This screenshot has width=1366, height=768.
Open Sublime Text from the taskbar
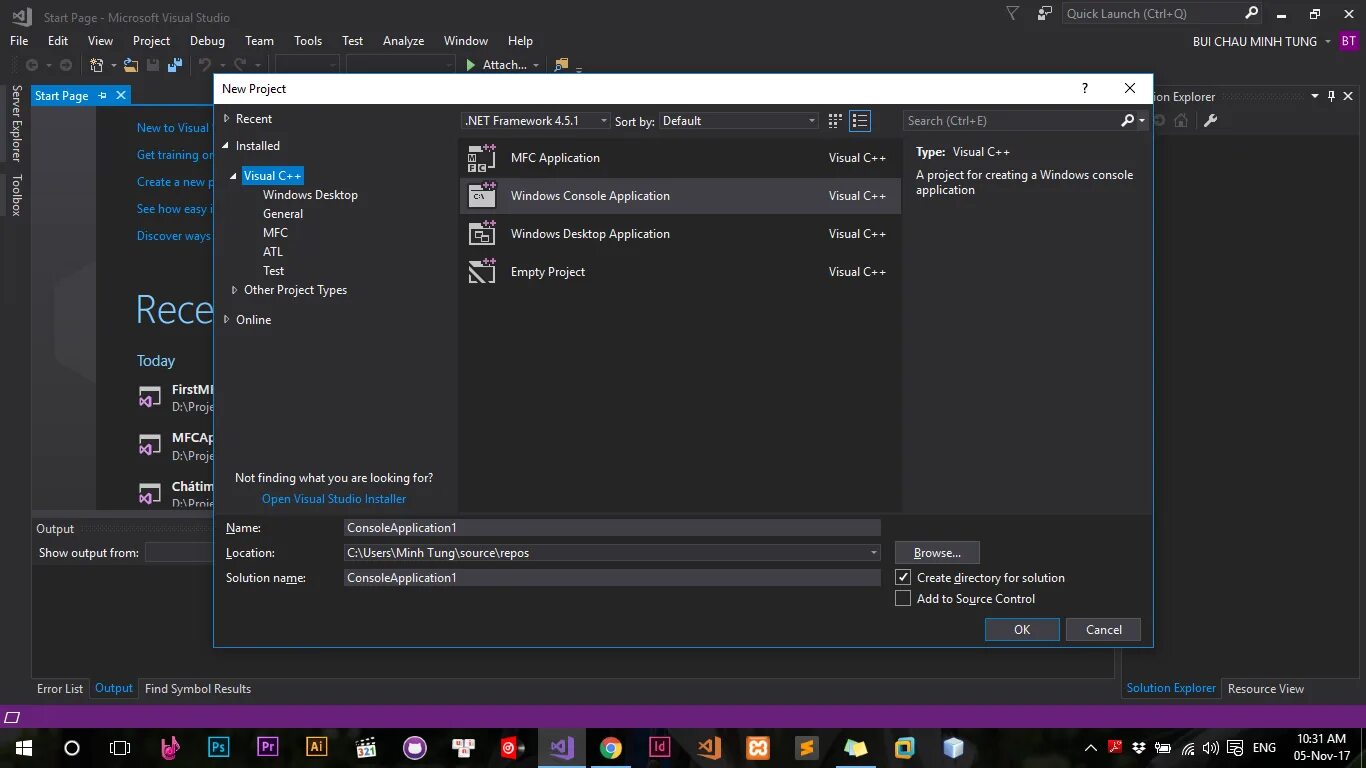[x=807, y=747]
